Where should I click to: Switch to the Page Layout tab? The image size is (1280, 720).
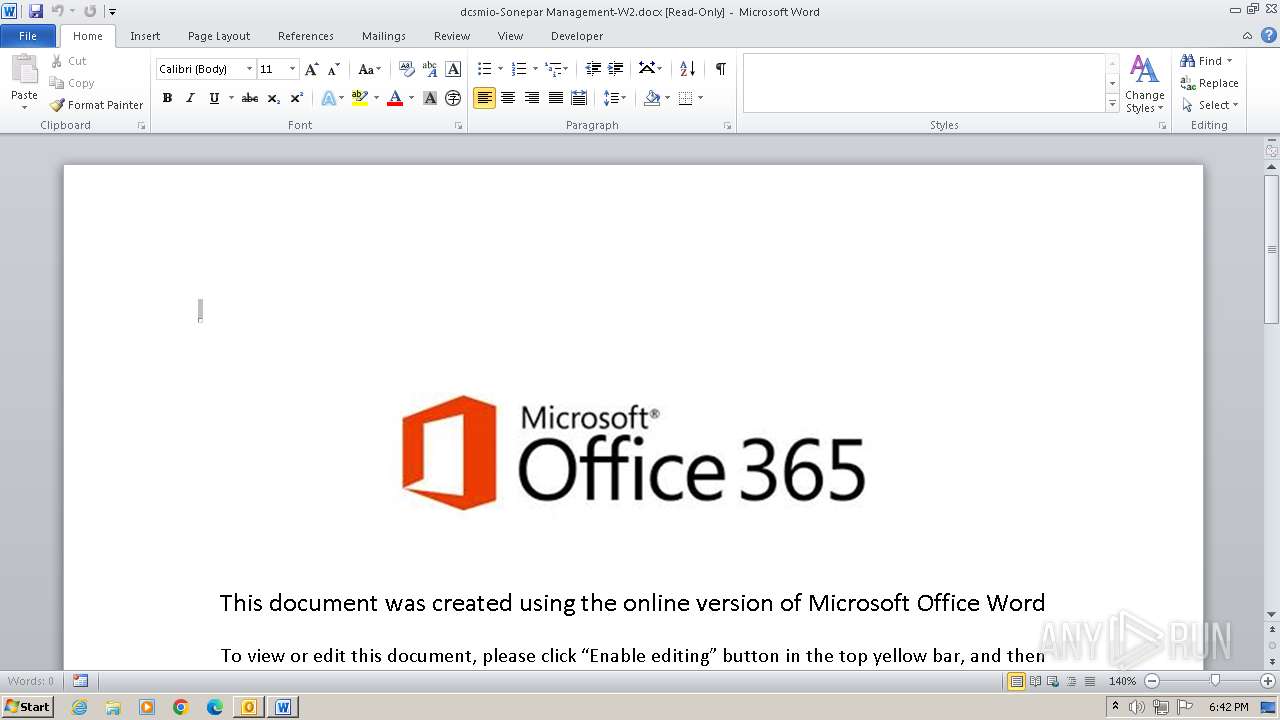219,36
